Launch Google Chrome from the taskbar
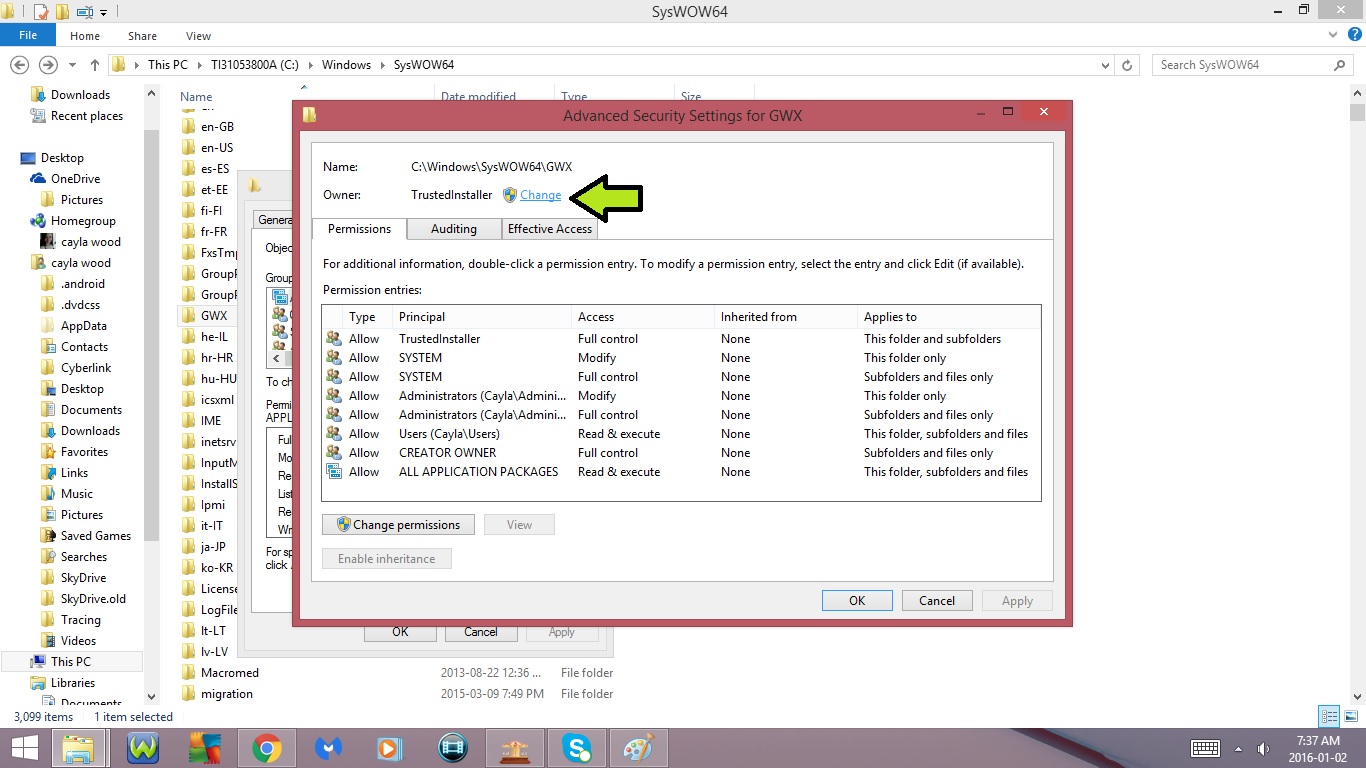This screenshot has height=768, width=1366. (x=266, y=748)
